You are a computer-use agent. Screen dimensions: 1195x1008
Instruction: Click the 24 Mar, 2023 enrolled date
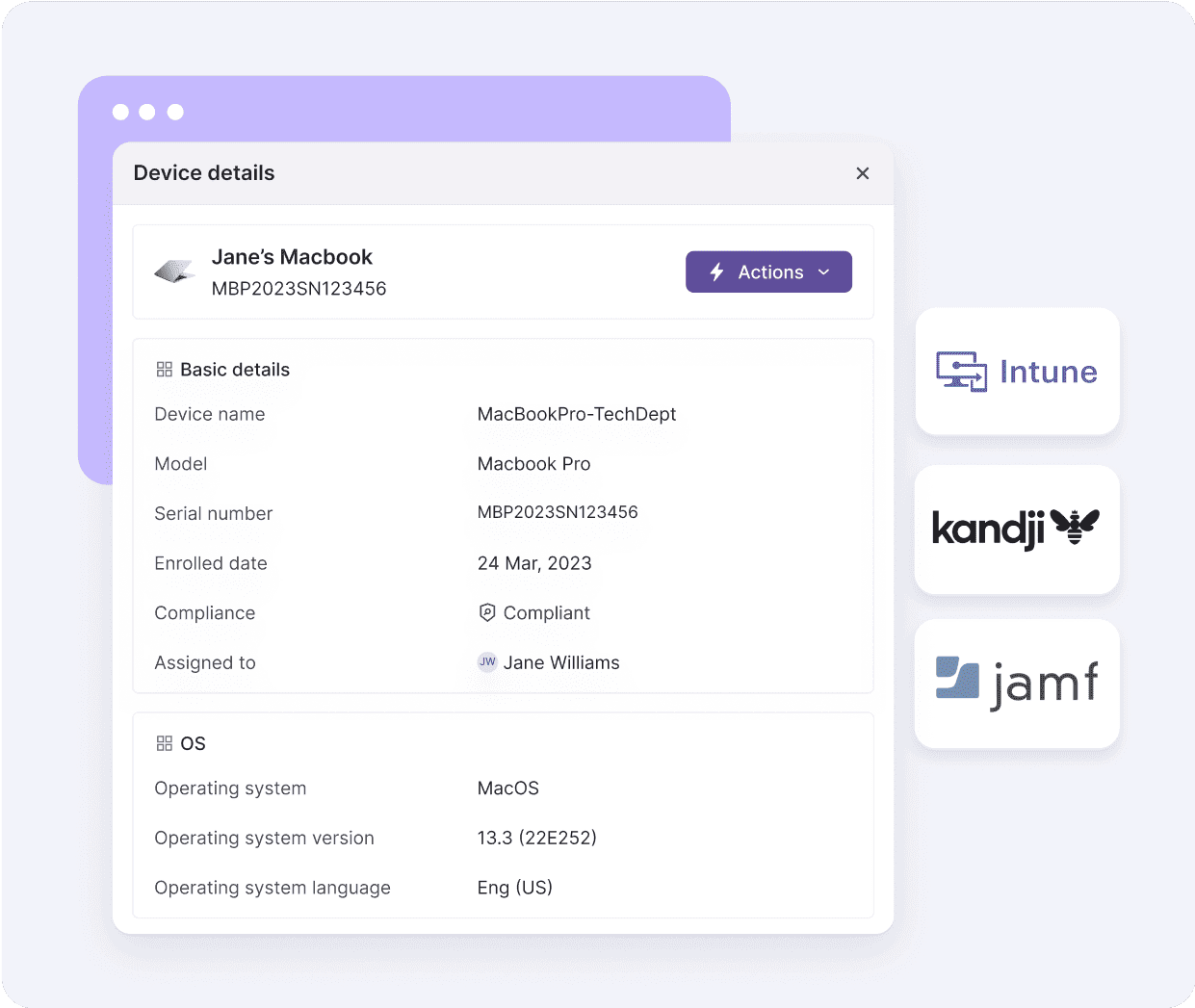pyautogui.click(x=534, y=563)
